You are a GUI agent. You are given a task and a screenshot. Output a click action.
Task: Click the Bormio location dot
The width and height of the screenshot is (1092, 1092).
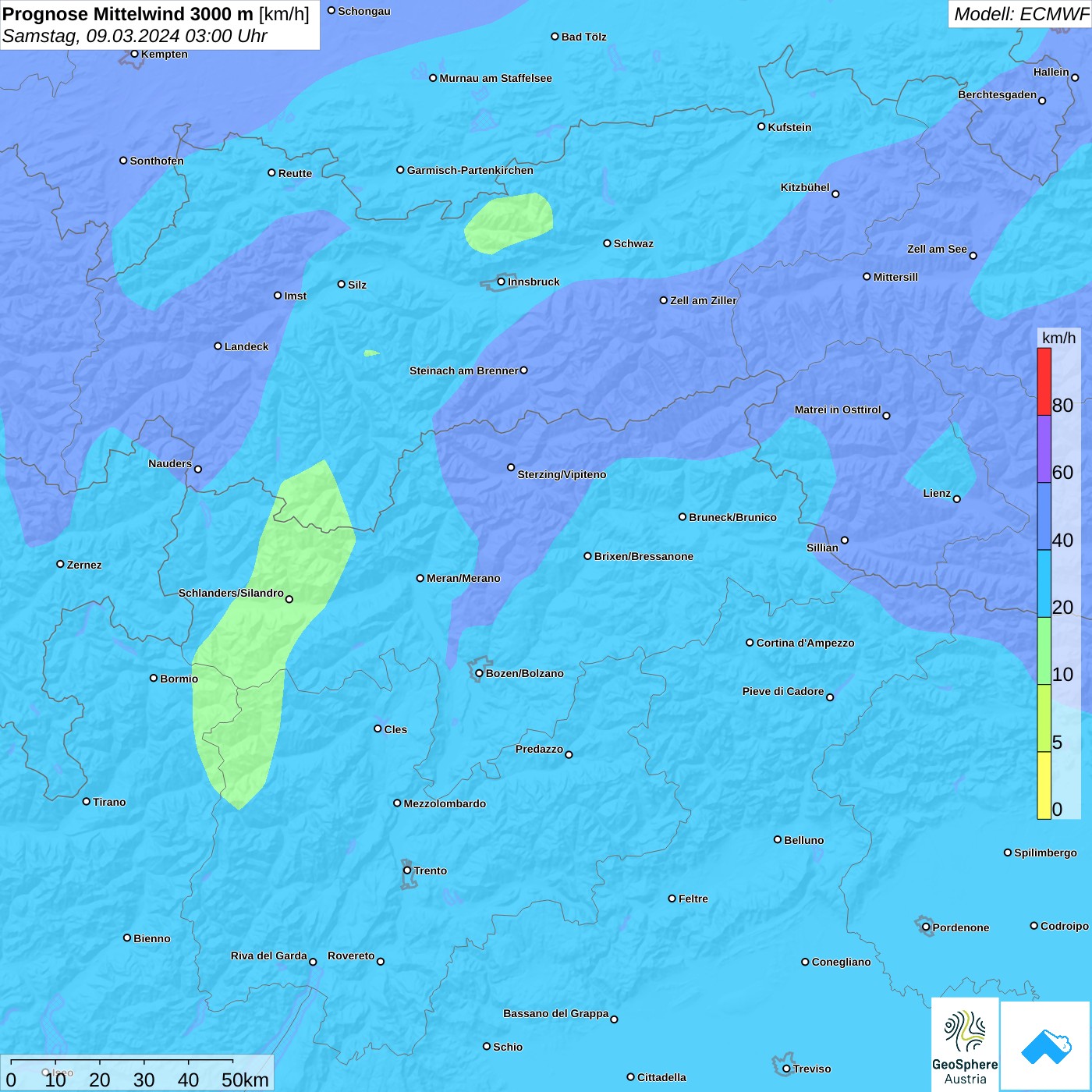click(154, 678)
